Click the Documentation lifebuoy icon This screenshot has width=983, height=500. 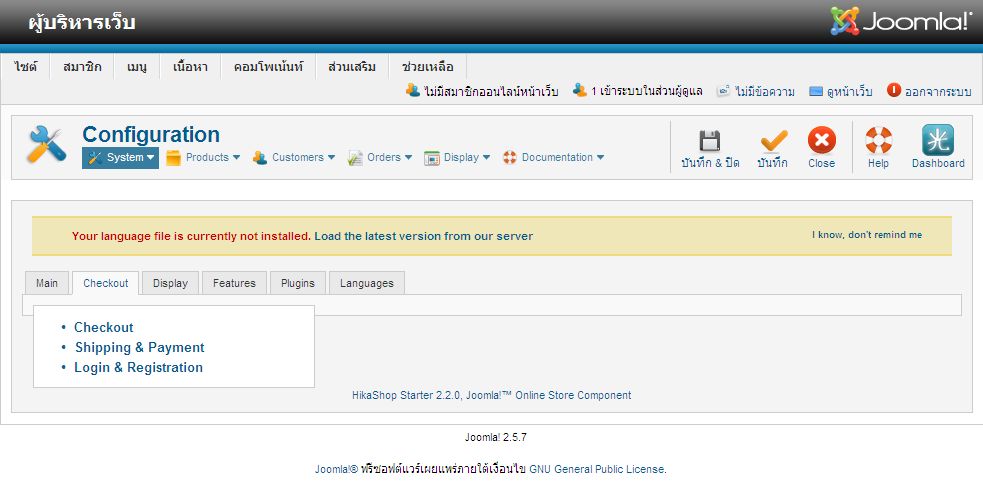point(510,158)
